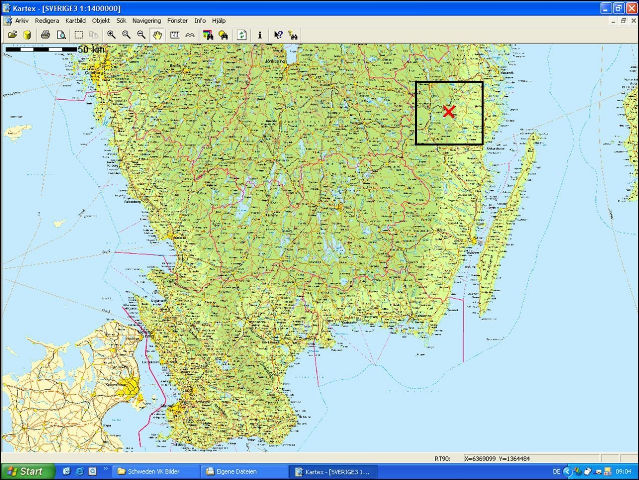Open print preview from the toolbar
Screen dimensions: 639x480
pos(60,34)
